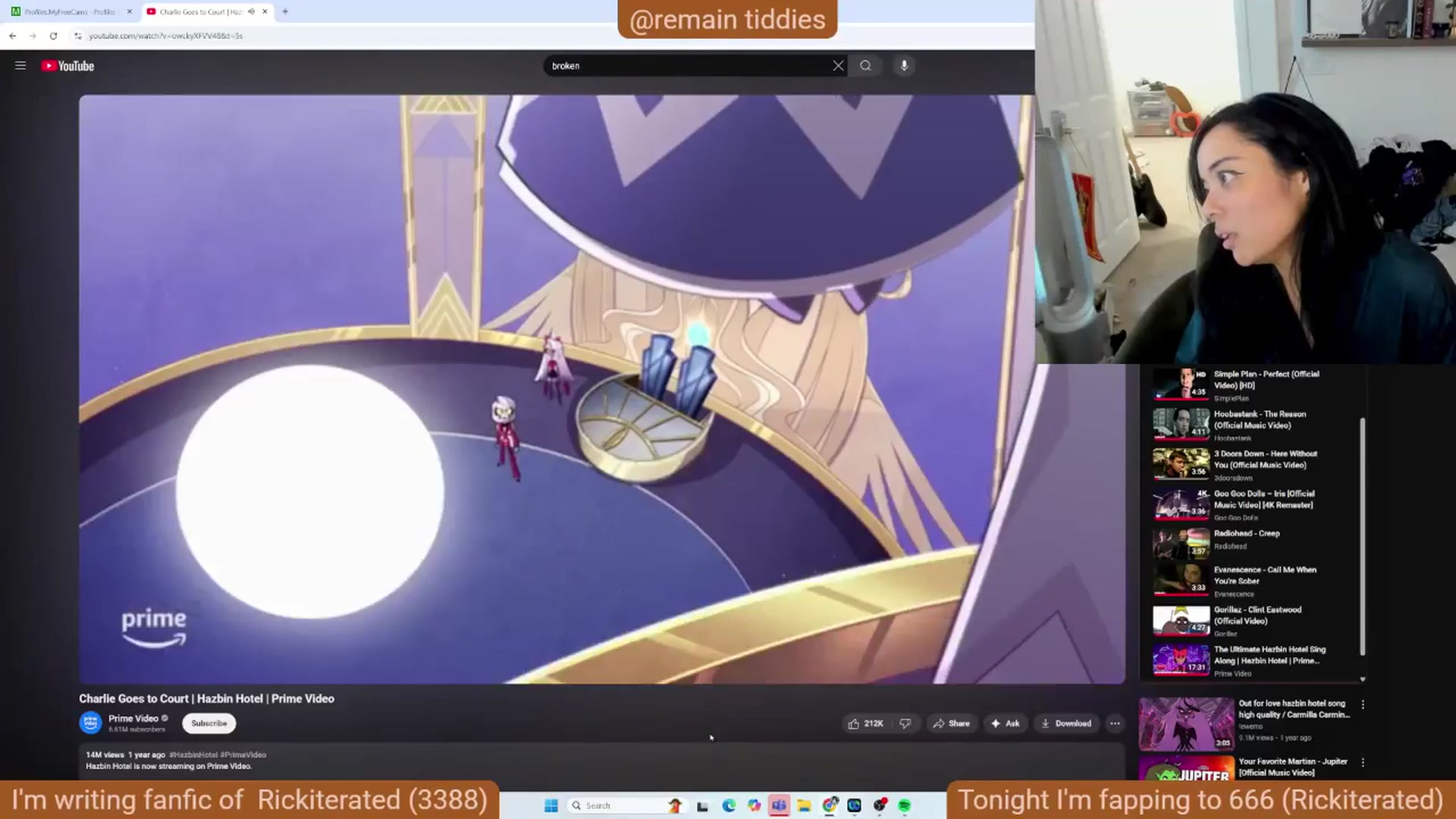Open the Windows Start menu
The height and width of the screenshot is (819, 1456).
click(551, 805)
